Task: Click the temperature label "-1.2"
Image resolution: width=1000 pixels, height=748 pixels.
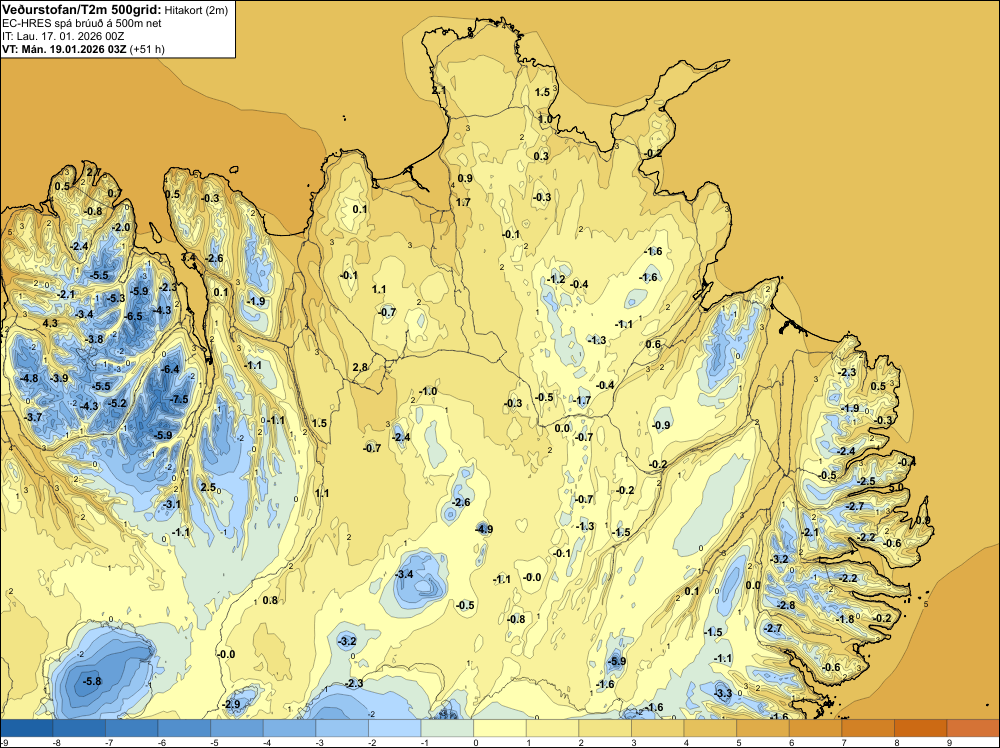Action: [x=556, y=279]
